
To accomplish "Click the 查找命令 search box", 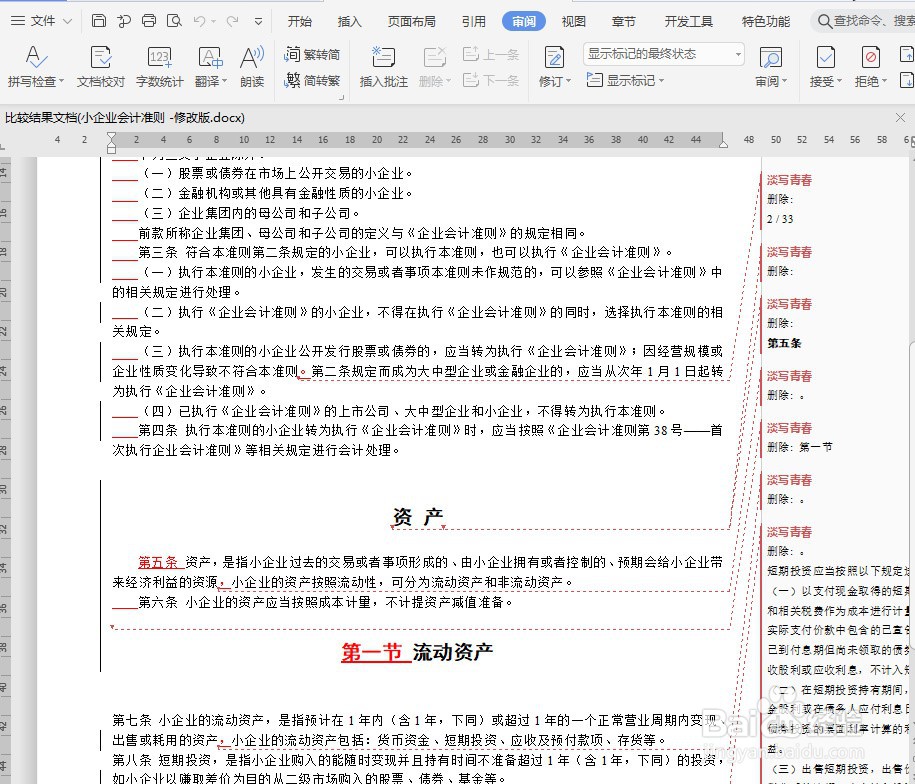I will coord(865,21).
